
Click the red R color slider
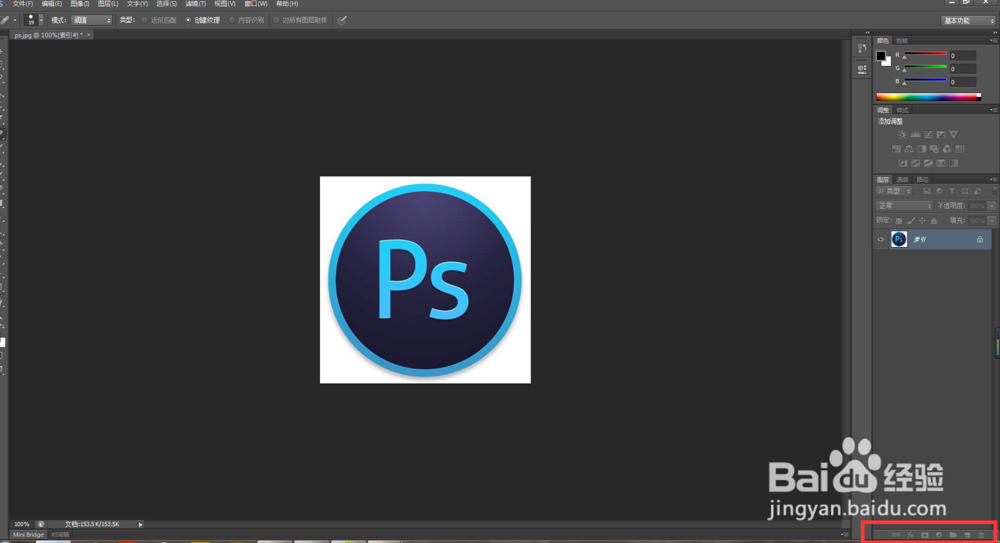tap(925, 54)
